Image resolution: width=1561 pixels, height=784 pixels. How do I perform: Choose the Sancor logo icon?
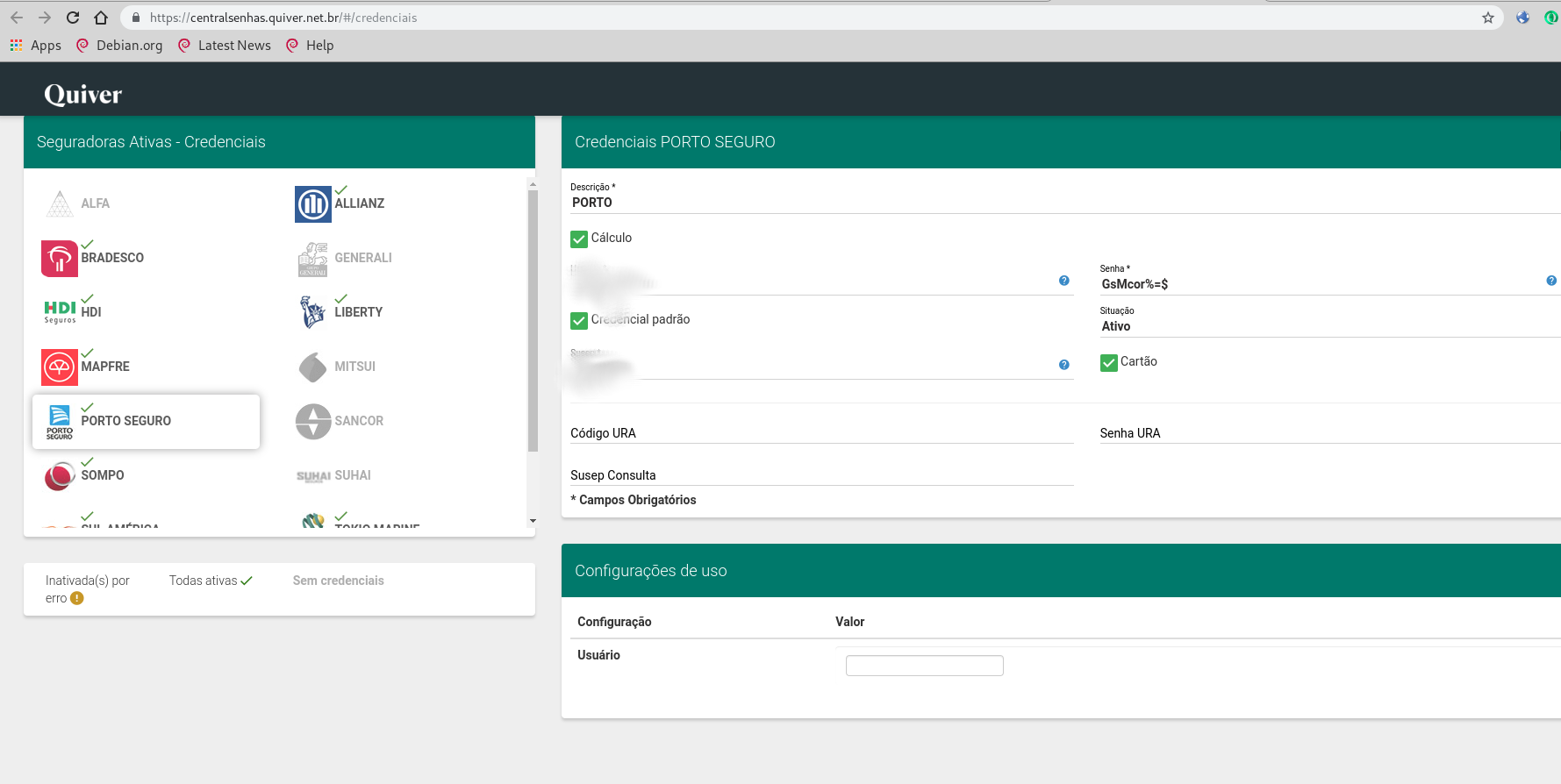point(313,422)
